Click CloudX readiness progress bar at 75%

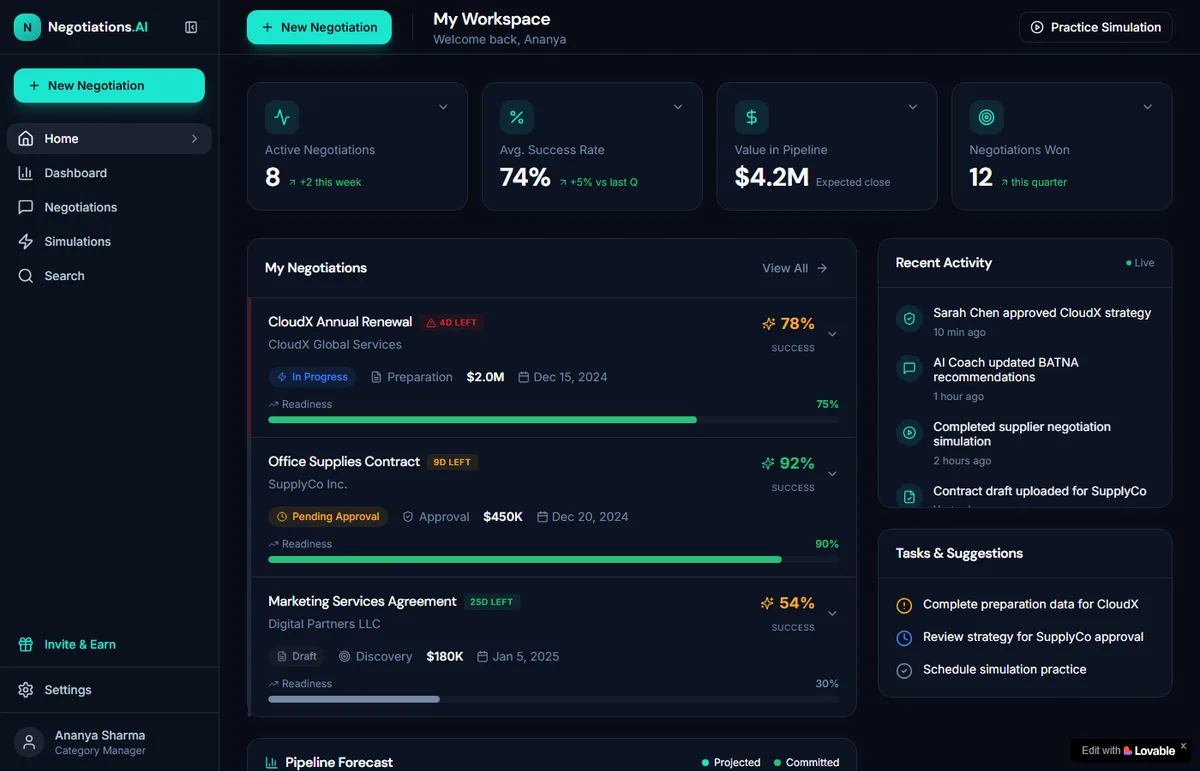click(553, 420)
